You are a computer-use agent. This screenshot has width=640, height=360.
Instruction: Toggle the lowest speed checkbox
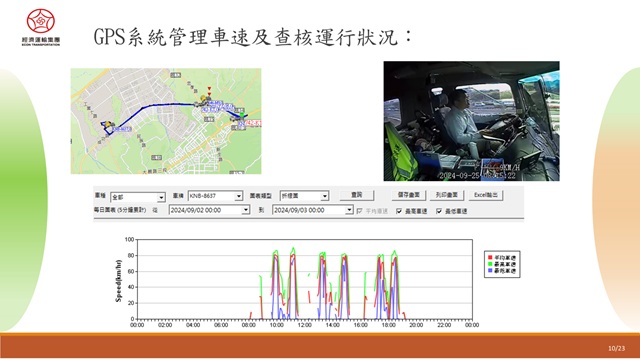(439, 211)
